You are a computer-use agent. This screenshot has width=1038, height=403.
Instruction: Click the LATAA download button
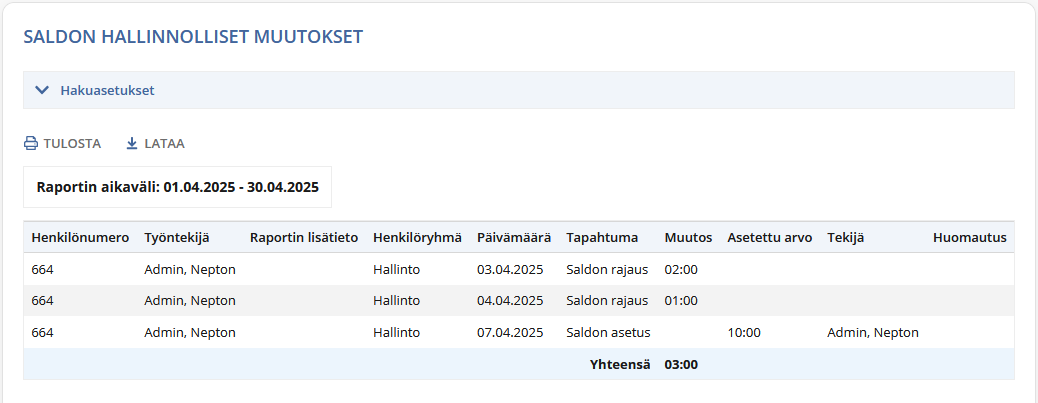click(155, 143)
